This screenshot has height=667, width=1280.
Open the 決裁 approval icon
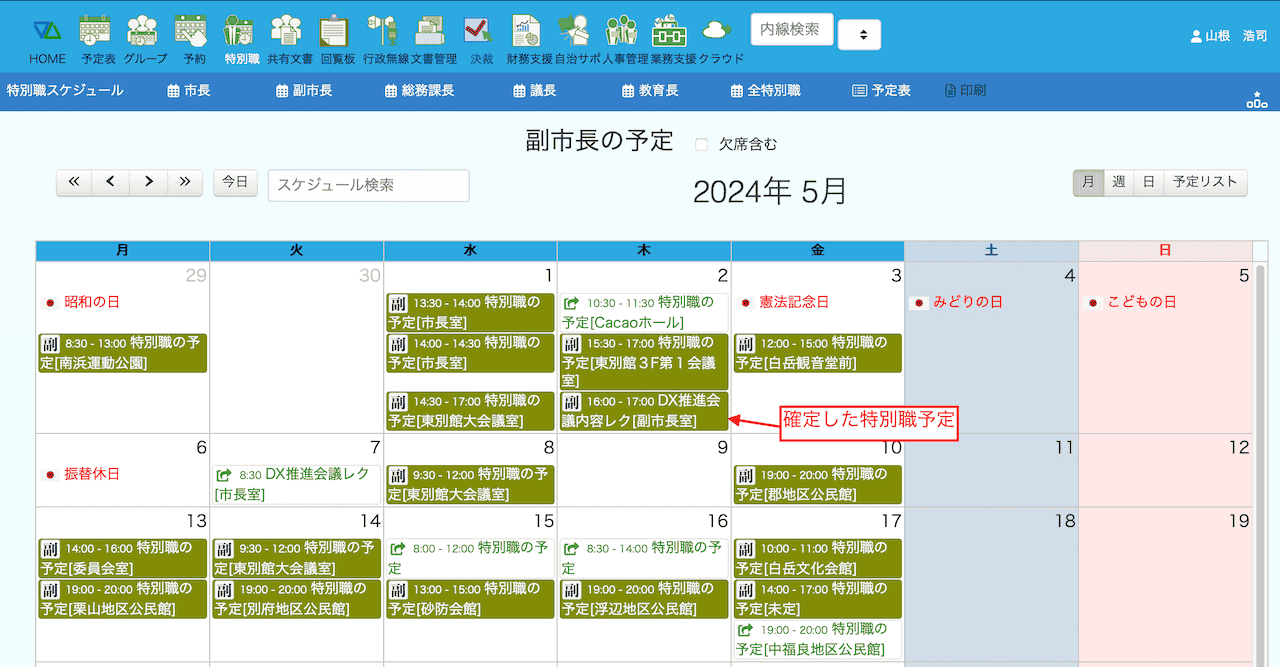[481, 32]
